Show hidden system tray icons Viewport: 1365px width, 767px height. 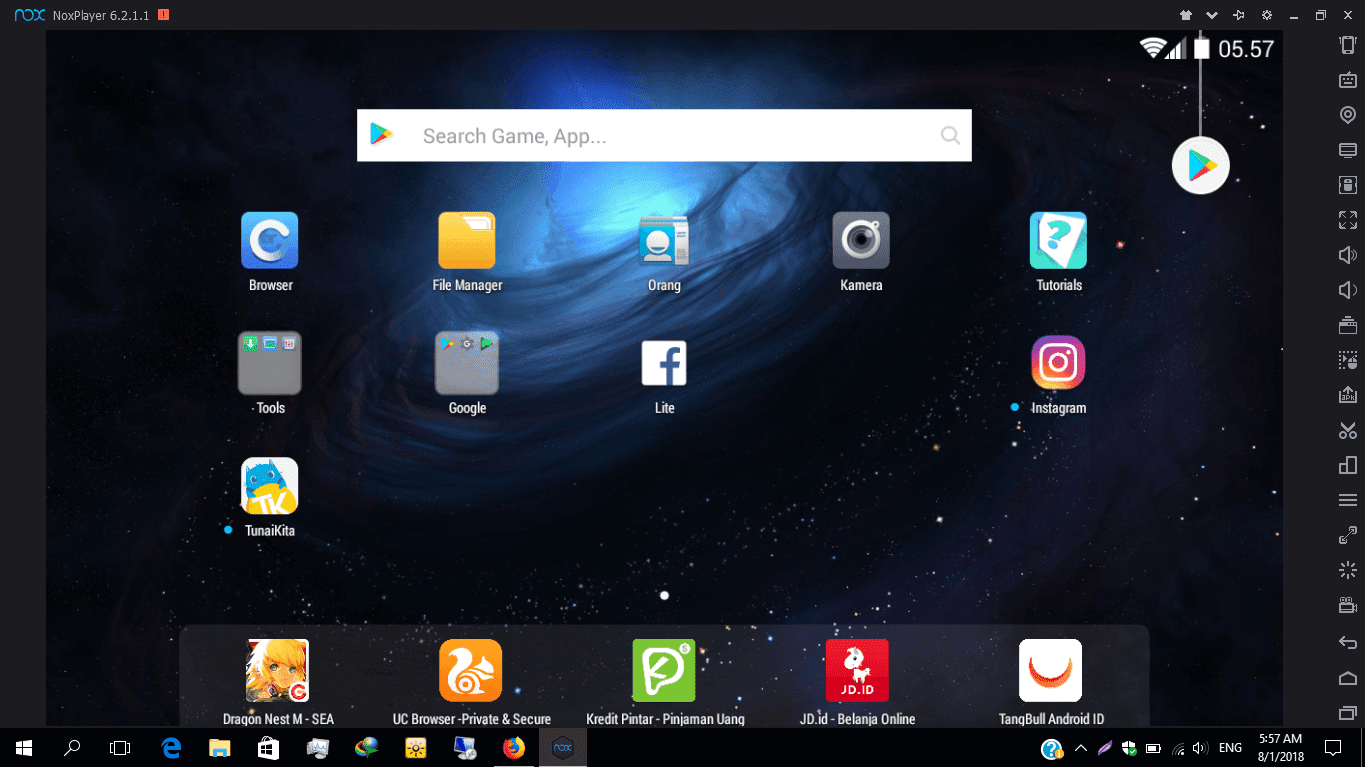pyautogui.click(x=1080, y=748)
